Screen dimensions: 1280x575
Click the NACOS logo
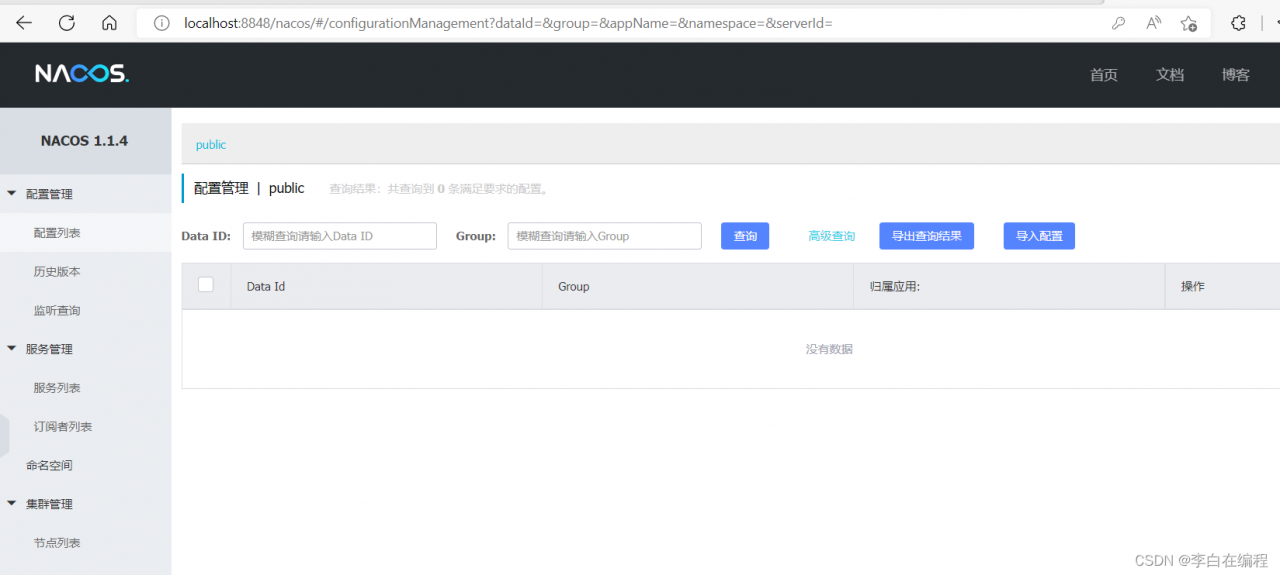click(x=82, y=74)
